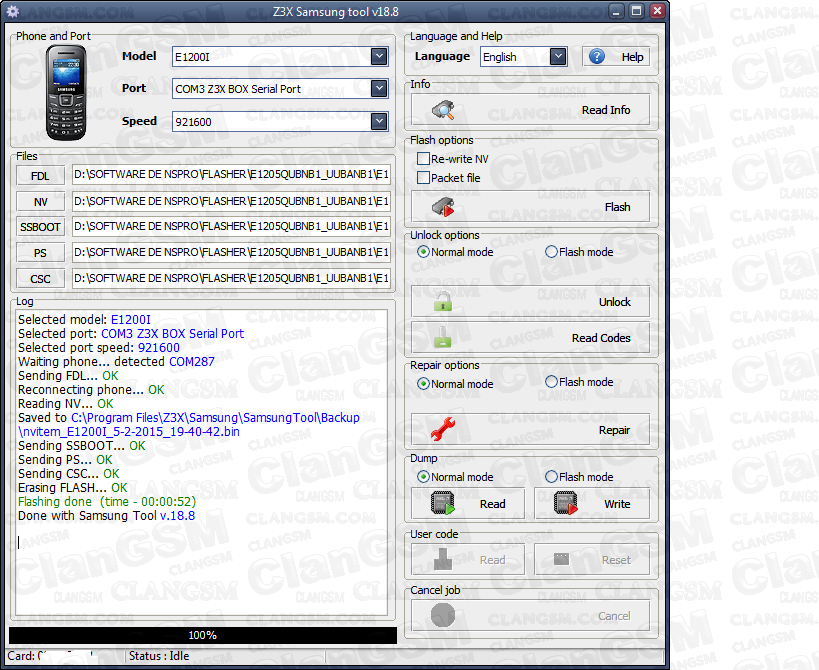Click the 'Selected port speed: 921600' log line
Image resolution: width=819 pixels, height=670 pixels.
pyautogui.click(x=99, y=348)
